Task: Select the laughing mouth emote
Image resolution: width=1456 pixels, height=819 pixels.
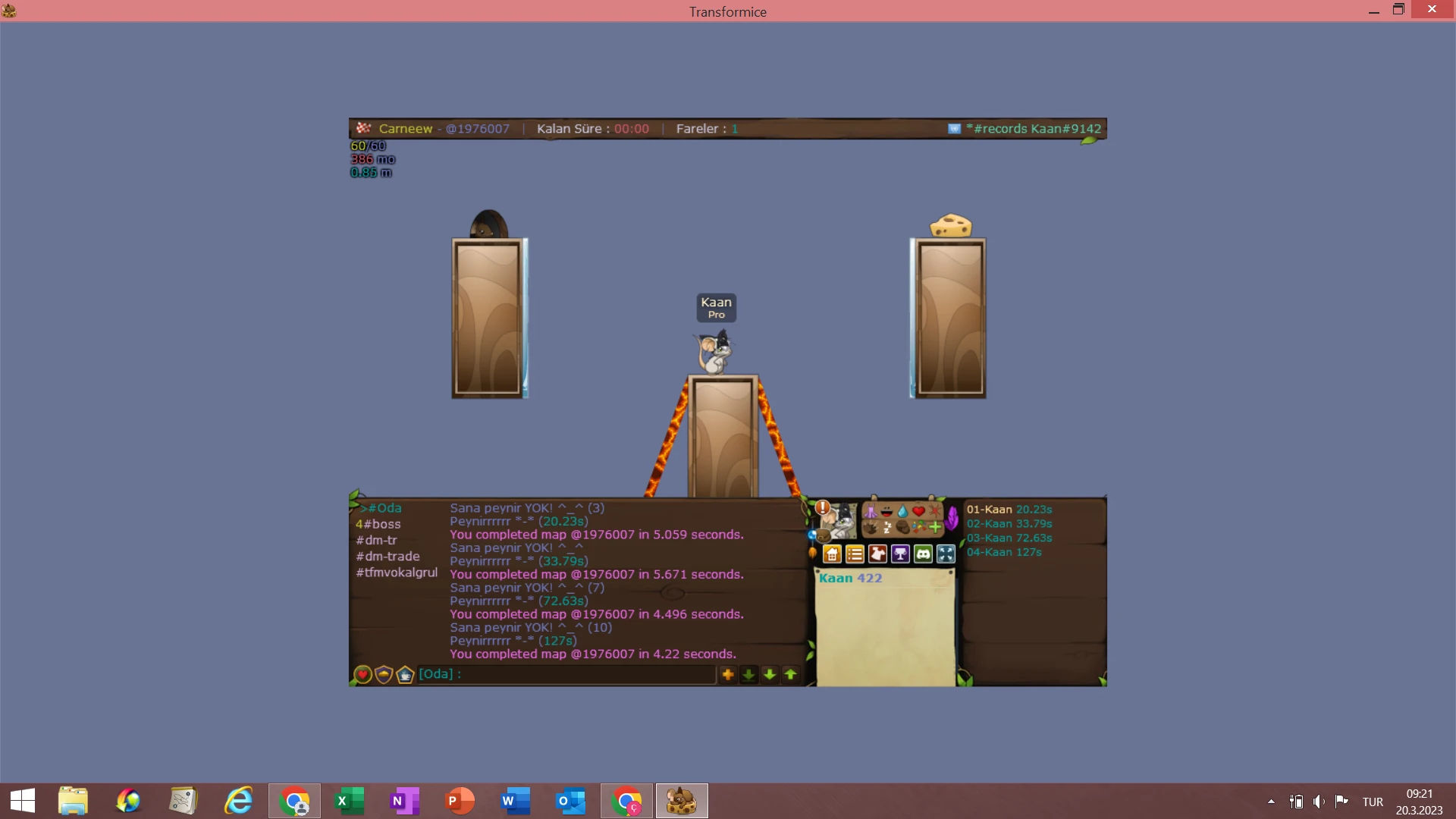Action: tap(886, 511)
